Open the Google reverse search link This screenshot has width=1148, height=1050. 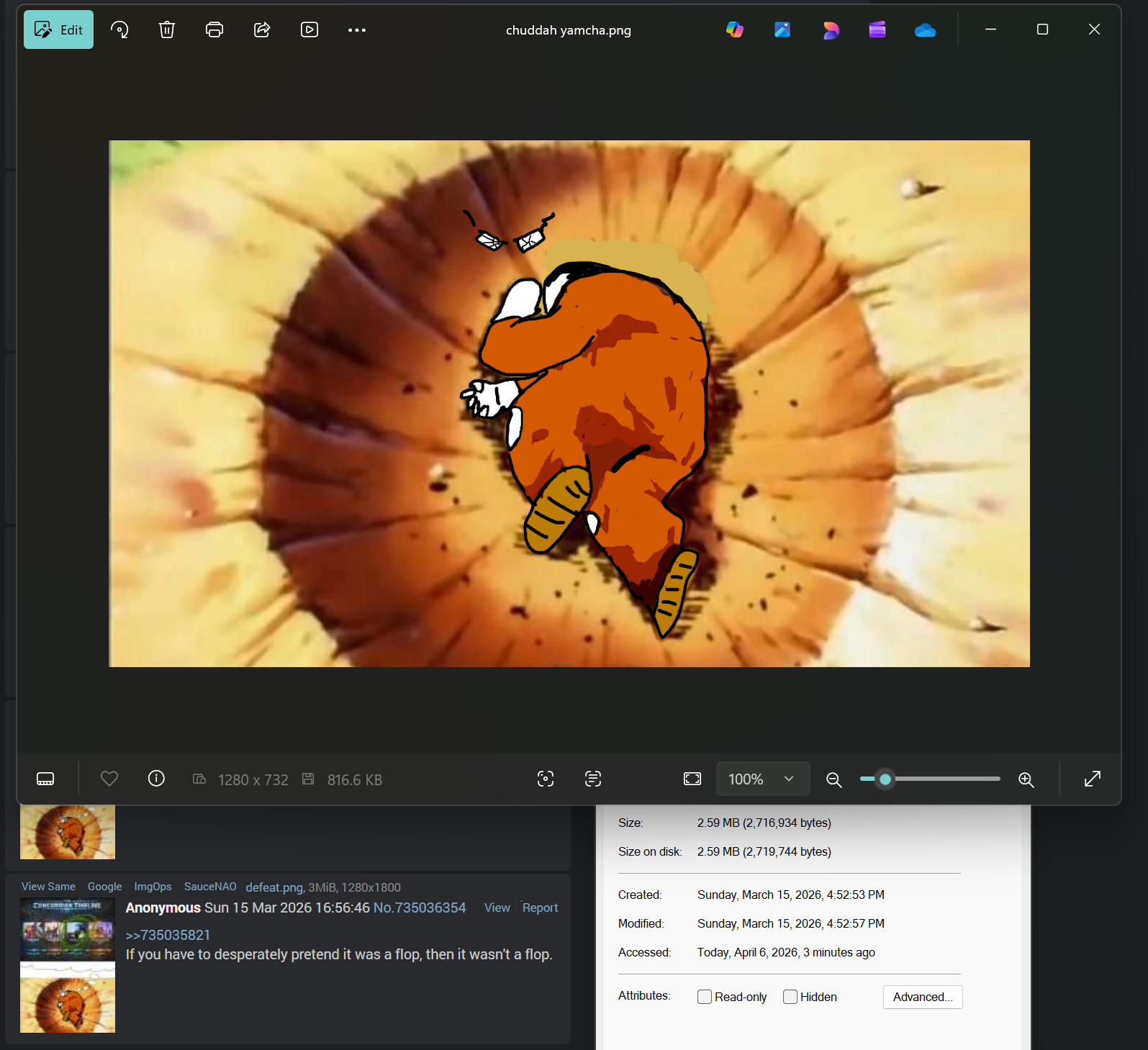coord(105,887)
